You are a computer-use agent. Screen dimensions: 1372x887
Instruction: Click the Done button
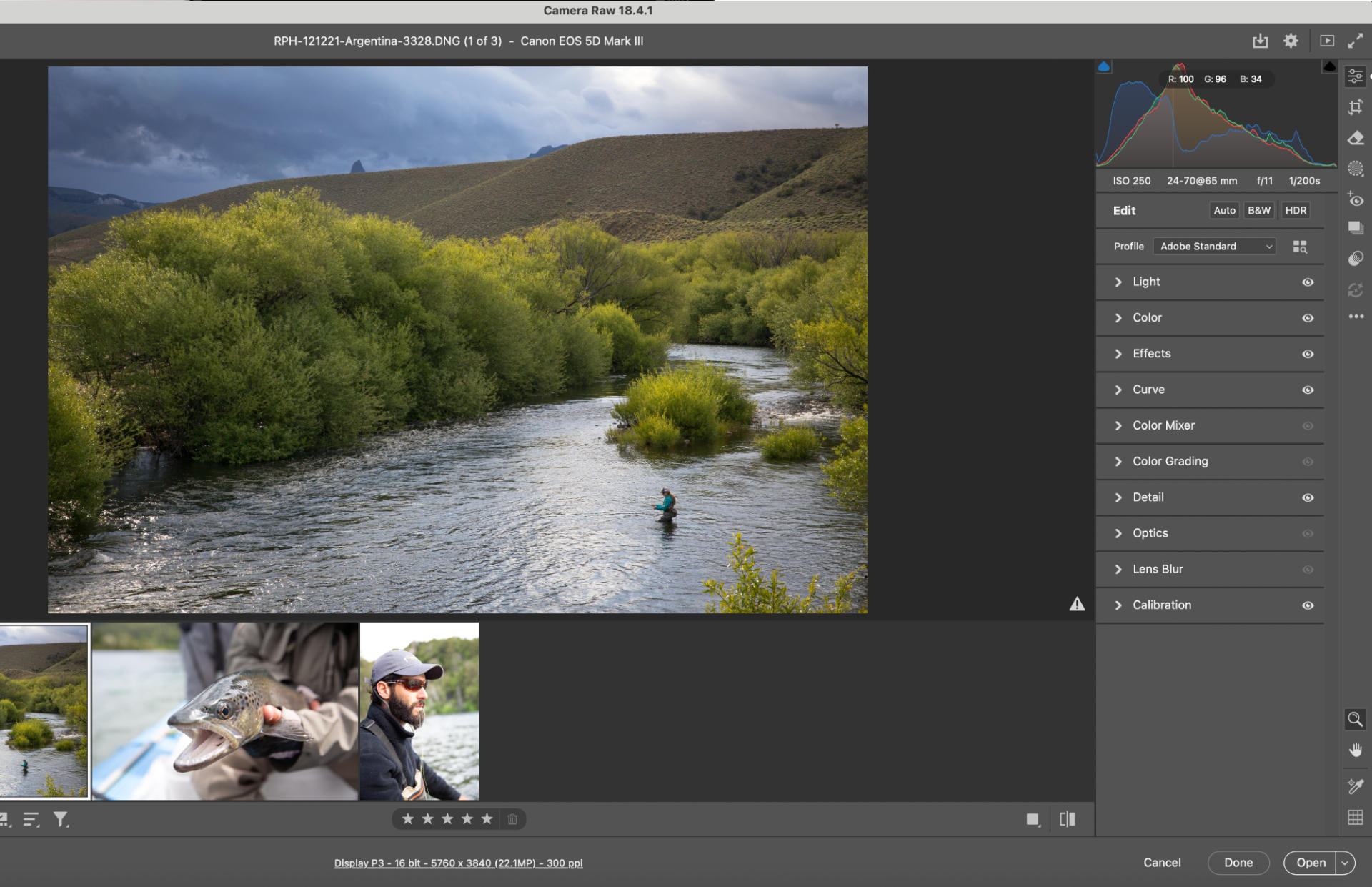[x=1238, y=863]
